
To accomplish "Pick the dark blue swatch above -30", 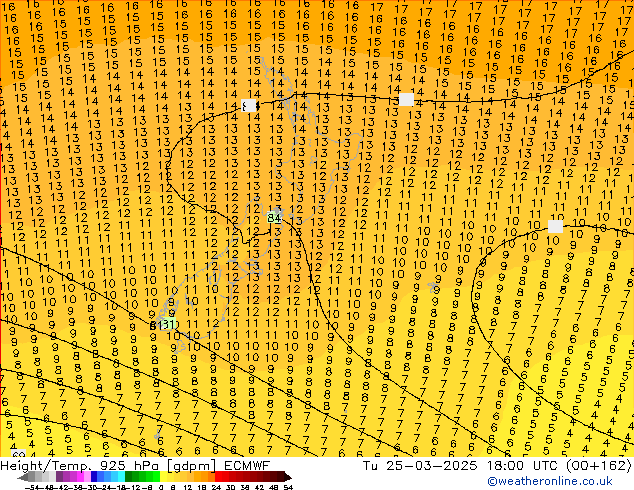I will pyautogui.click(x=94, y=477).
